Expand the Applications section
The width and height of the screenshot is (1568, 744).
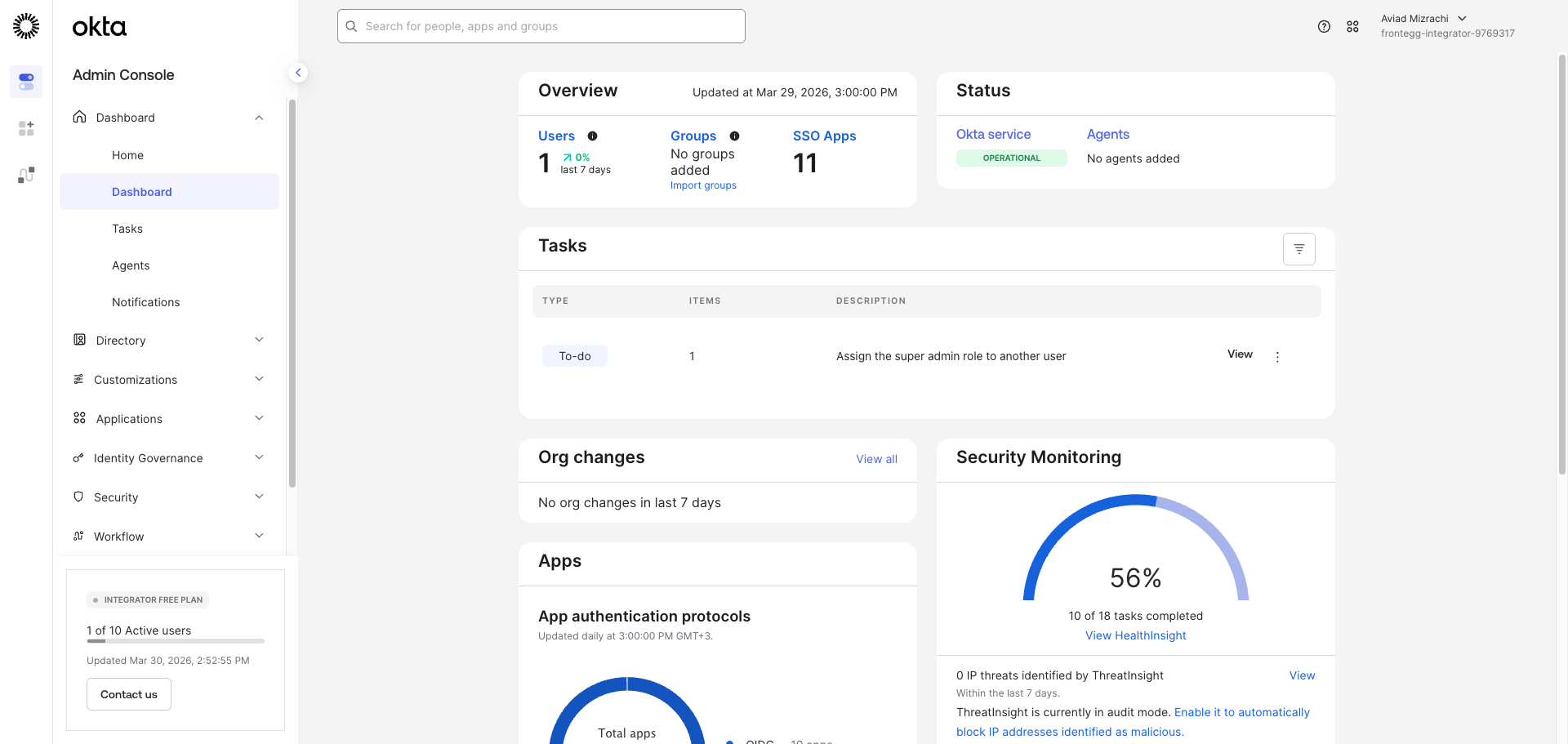[x=169, y=419]
